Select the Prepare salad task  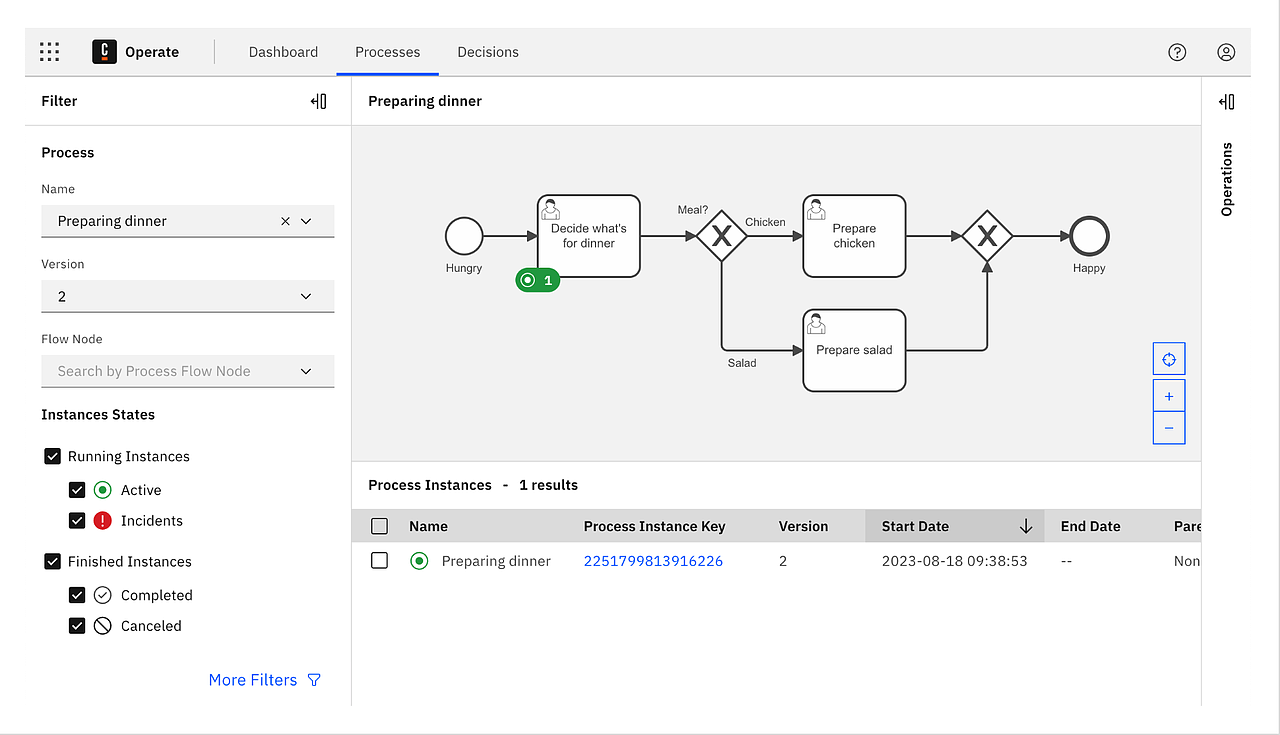tap(854, 350)
